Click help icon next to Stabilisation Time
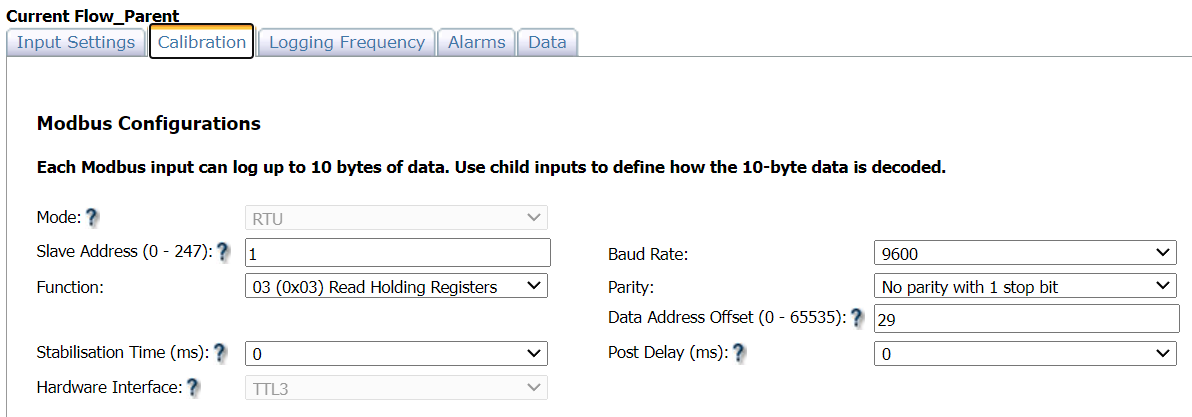The width and height of the screenshot is (1192, 417). point(221,353)
